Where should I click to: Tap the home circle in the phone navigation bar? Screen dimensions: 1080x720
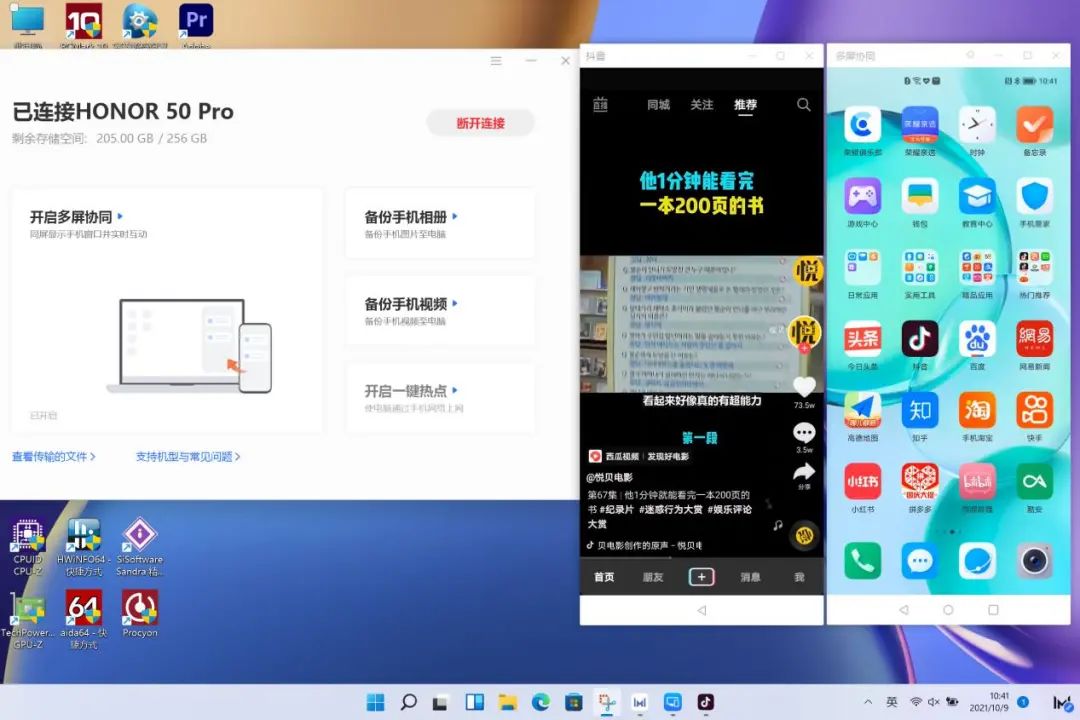948,610
